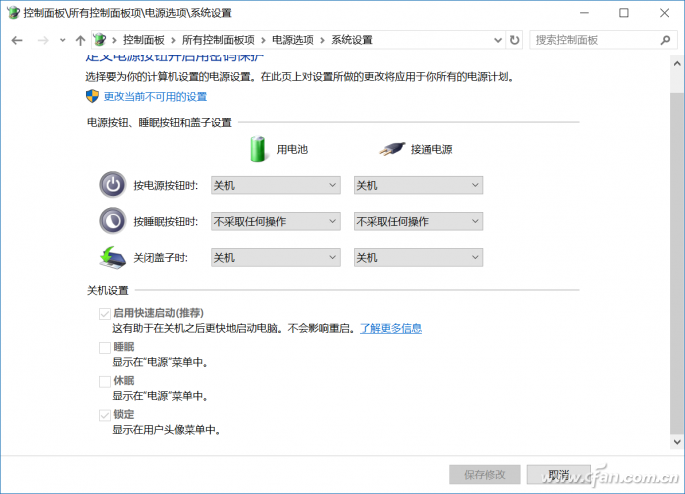Screen dimensions: 685x494
Task: Open sleep button on-battery dropdown
Action: (276, 221)
